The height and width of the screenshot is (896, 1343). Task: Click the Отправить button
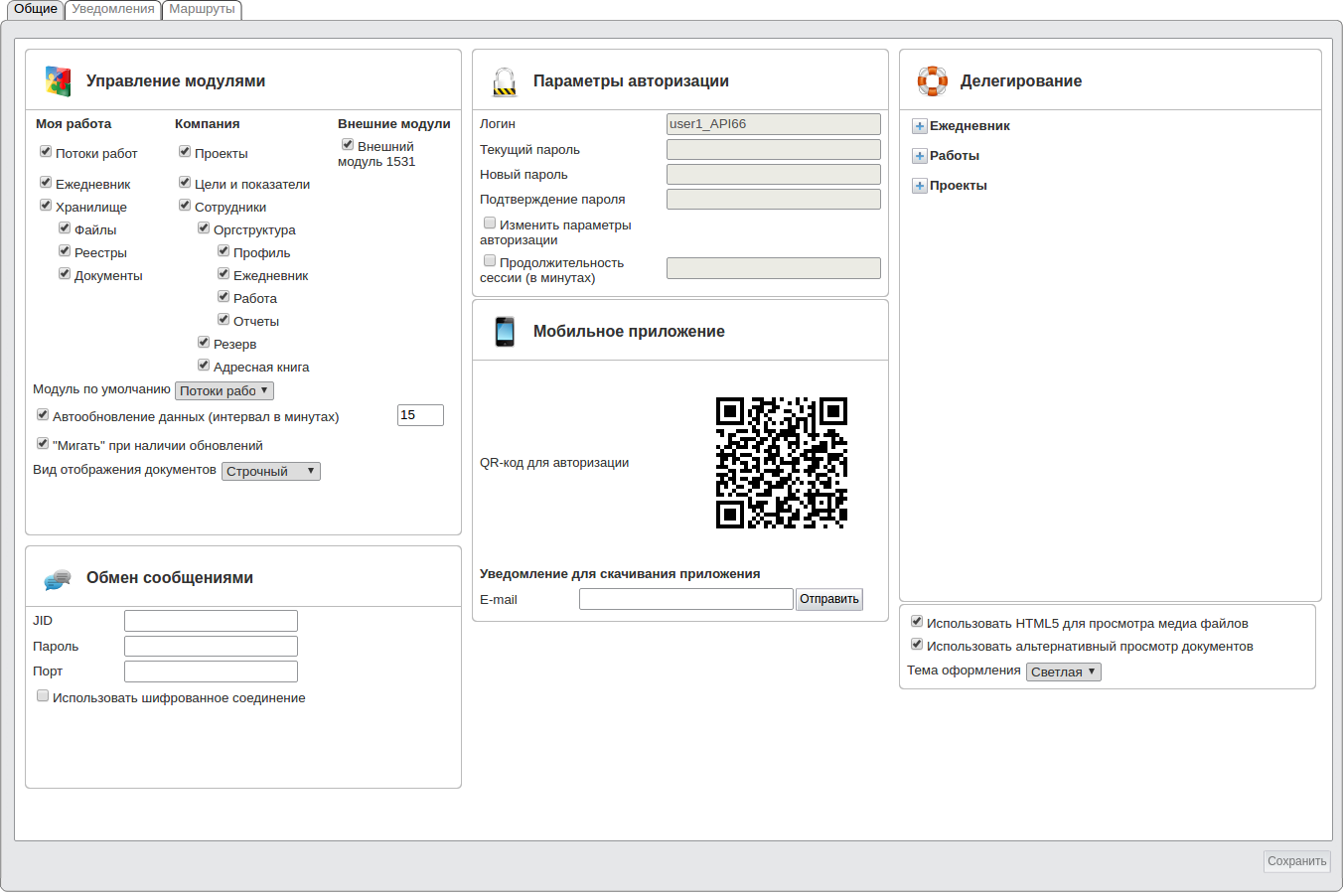[x=829, y=599]
